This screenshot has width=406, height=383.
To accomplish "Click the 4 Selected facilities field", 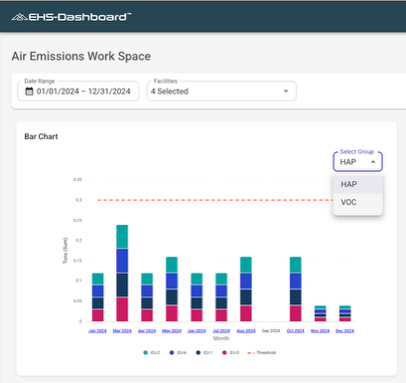I will click(221, 91).
